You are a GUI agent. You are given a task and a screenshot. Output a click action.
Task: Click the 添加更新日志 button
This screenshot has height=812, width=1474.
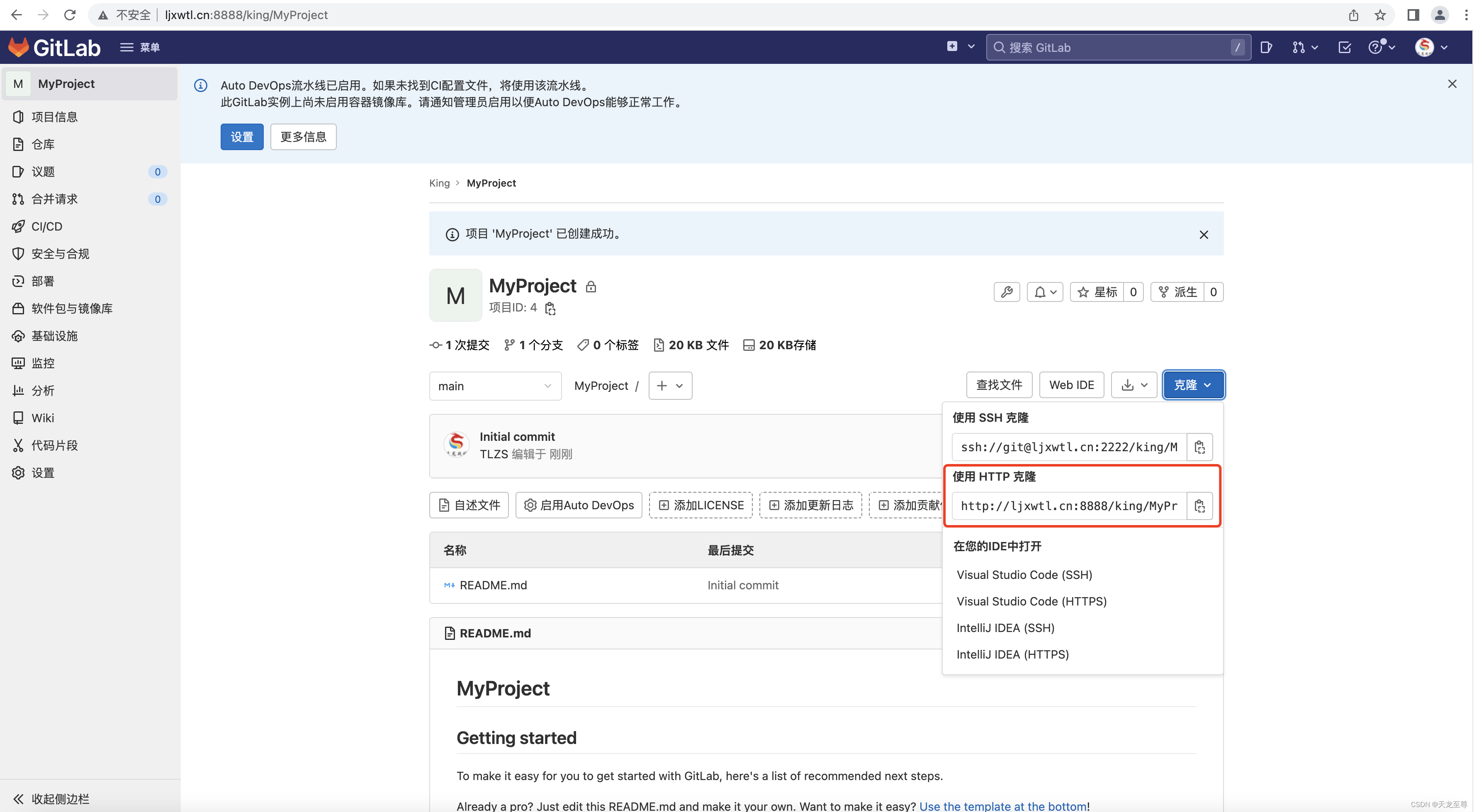point(811,505)
